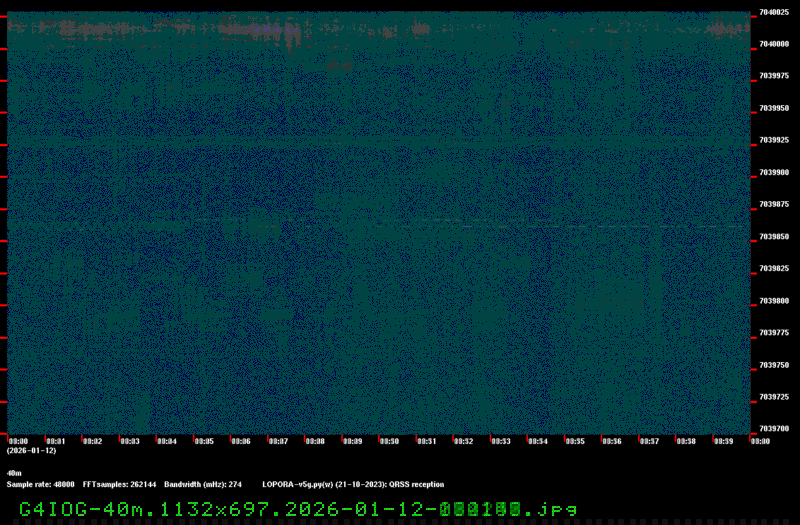Click the Sample rate: 48000 text

pos(41,484)
